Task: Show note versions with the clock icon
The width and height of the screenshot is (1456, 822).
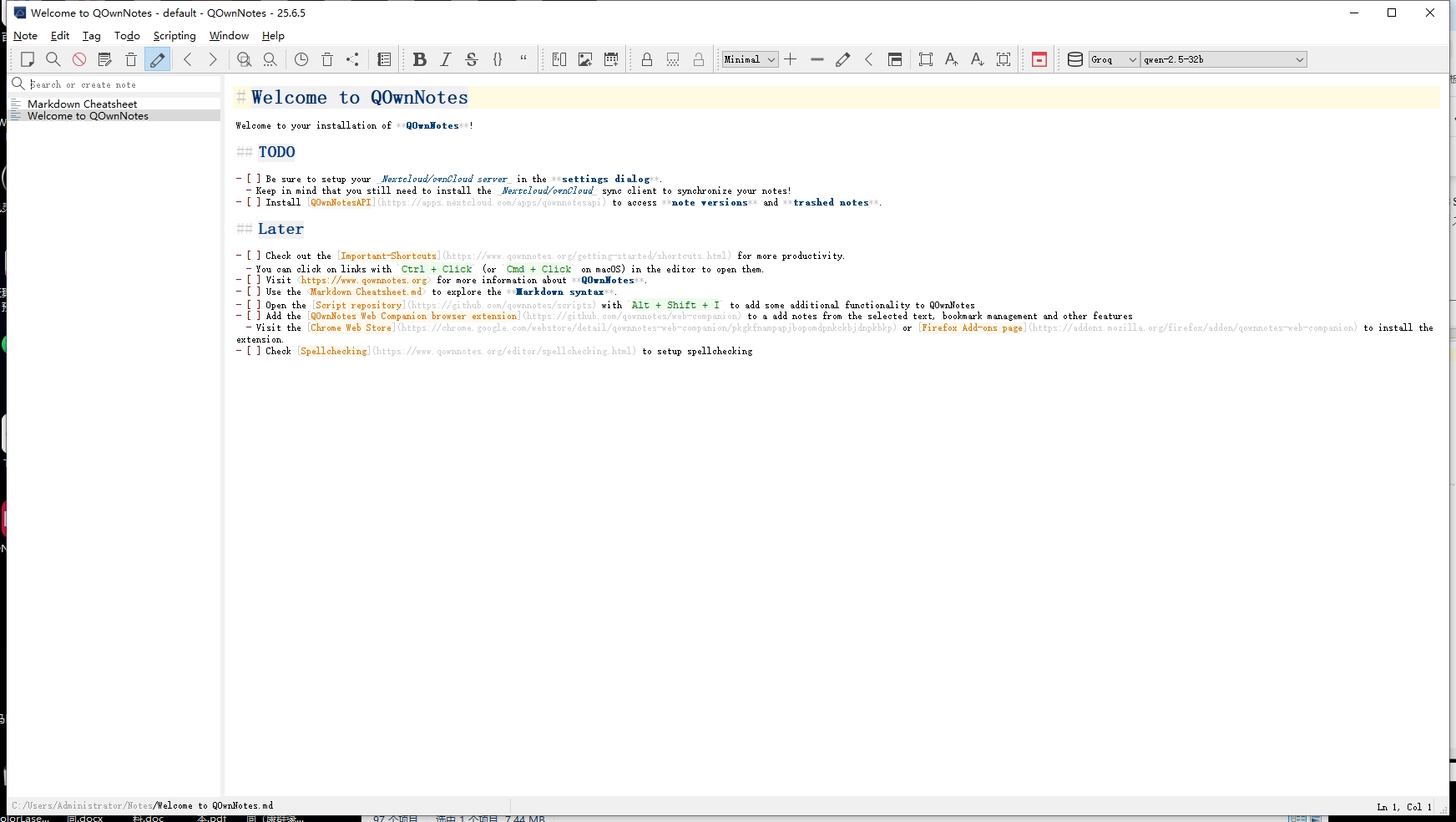Action: 301,59
